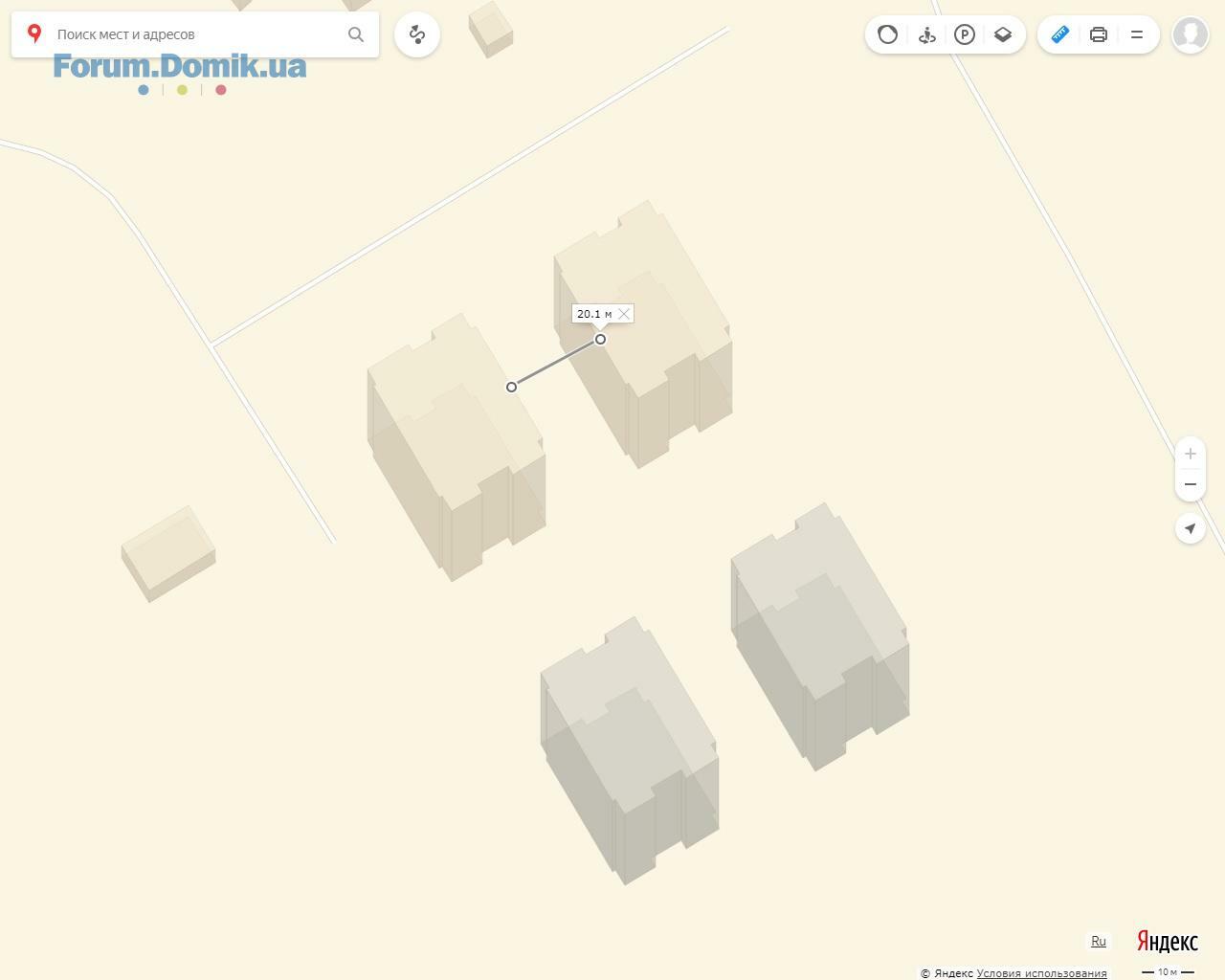The image size is (1225, 980).
Task: Toggle the ruler measurement tool
Action: coord(1060,34)
